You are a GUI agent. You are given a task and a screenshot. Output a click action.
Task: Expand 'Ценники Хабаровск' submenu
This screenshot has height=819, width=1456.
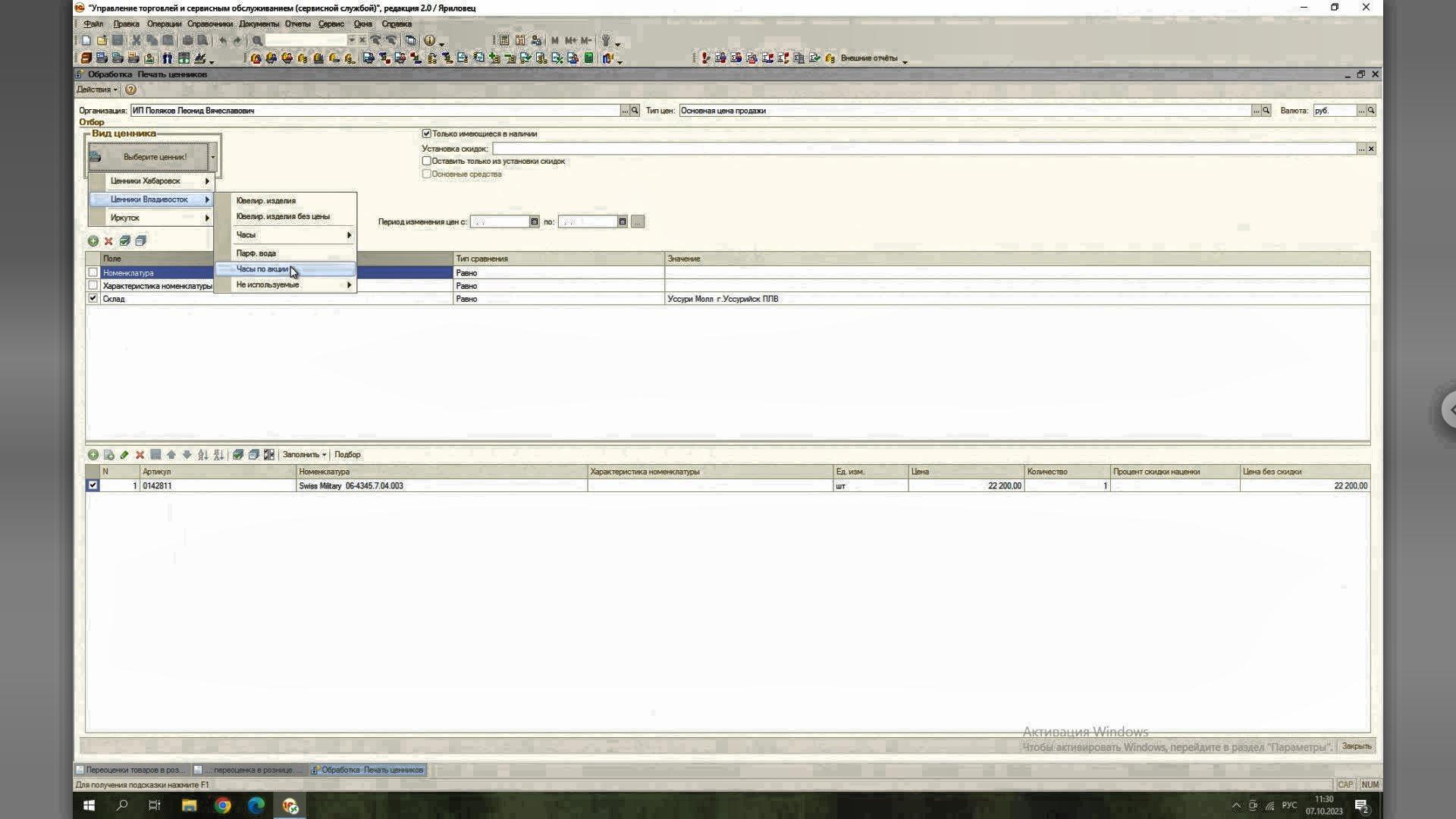click(x=152, y=181)
